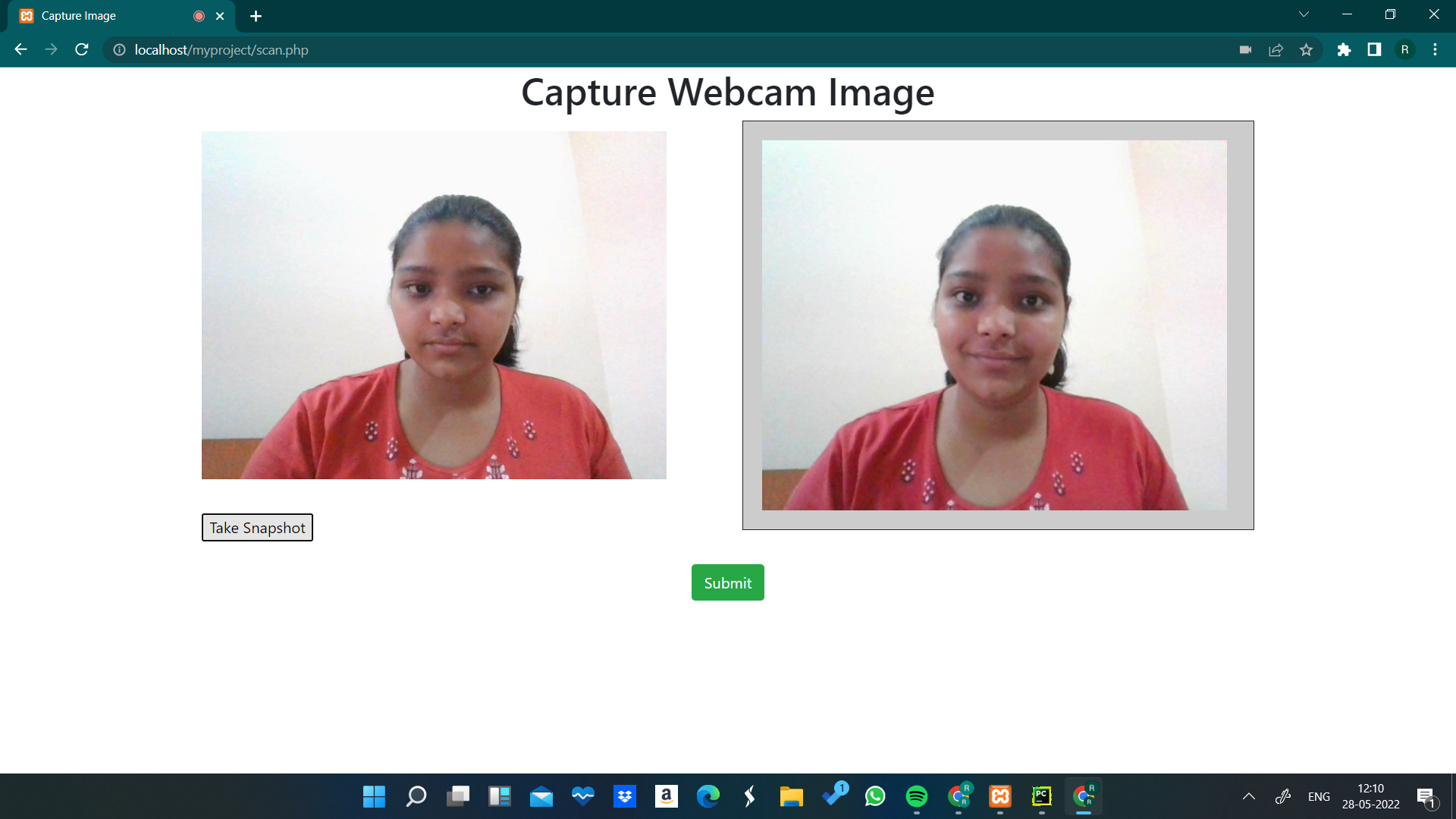This screenshot has width=1456, height=819.
Task: Open the XAMPP control panel from taskbar
Action: [x=999, y=796]
